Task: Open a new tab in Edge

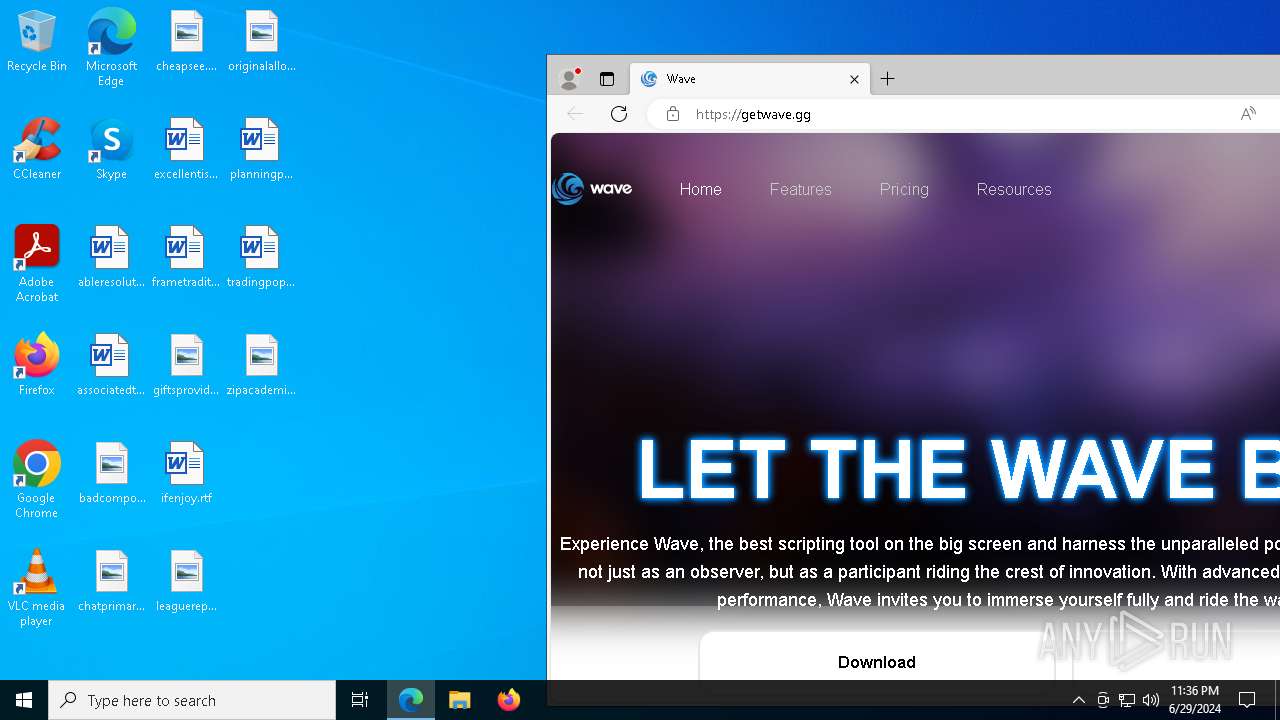Action: (887, 79)
